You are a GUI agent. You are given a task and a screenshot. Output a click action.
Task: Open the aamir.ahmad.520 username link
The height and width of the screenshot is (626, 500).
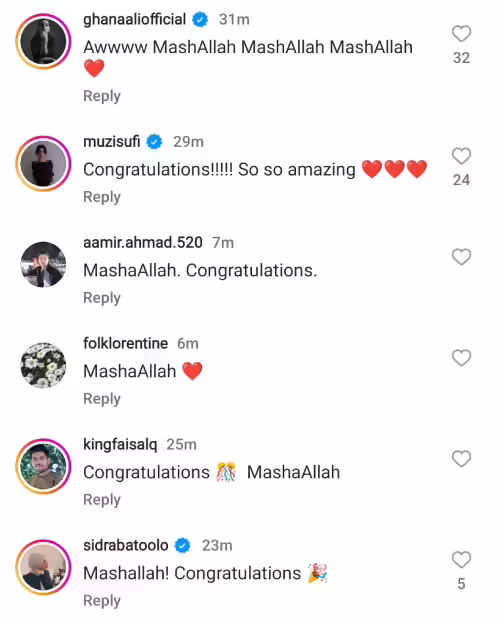143,242
